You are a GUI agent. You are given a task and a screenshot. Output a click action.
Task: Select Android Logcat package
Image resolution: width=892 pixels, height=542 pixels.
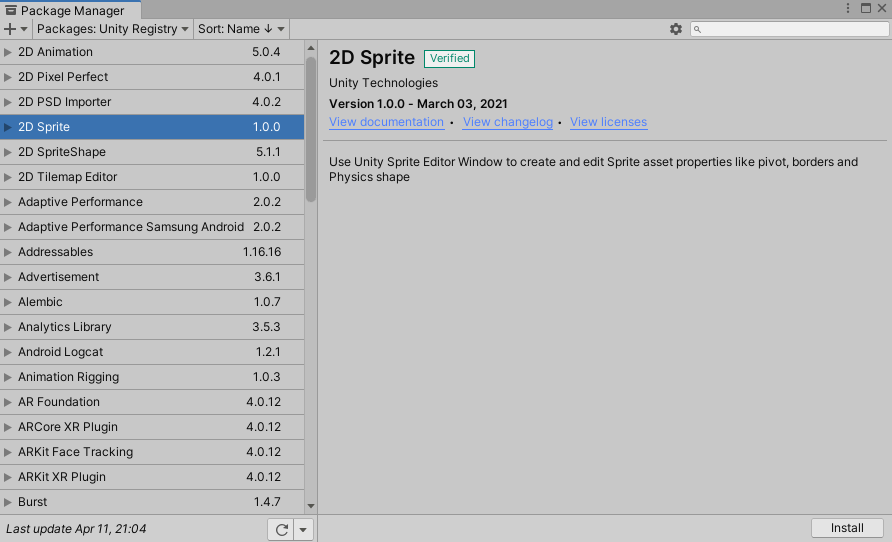[152, 352]
